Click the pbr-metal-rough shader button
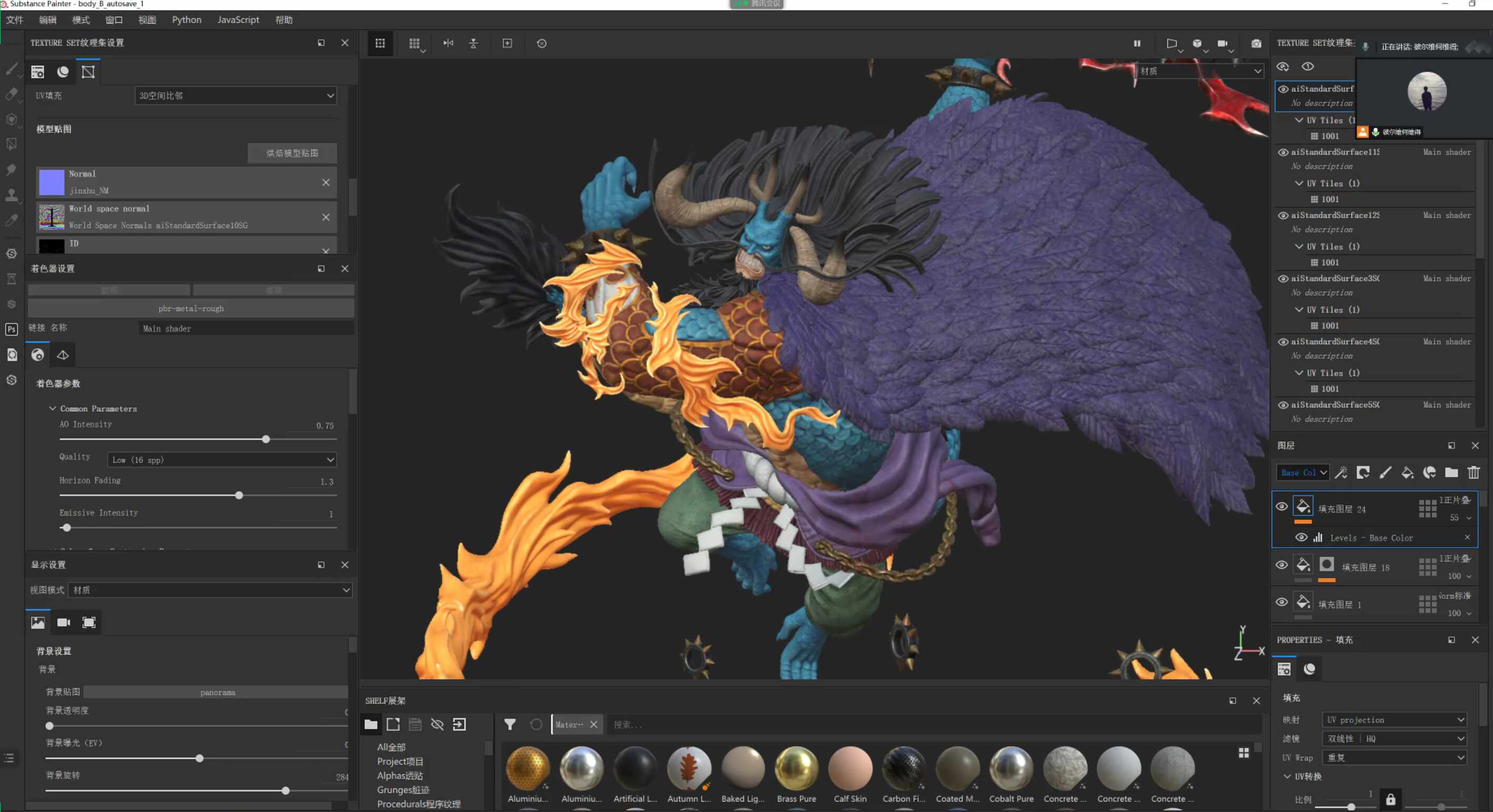Screen dimensions: 1493x812 [191, 309]
